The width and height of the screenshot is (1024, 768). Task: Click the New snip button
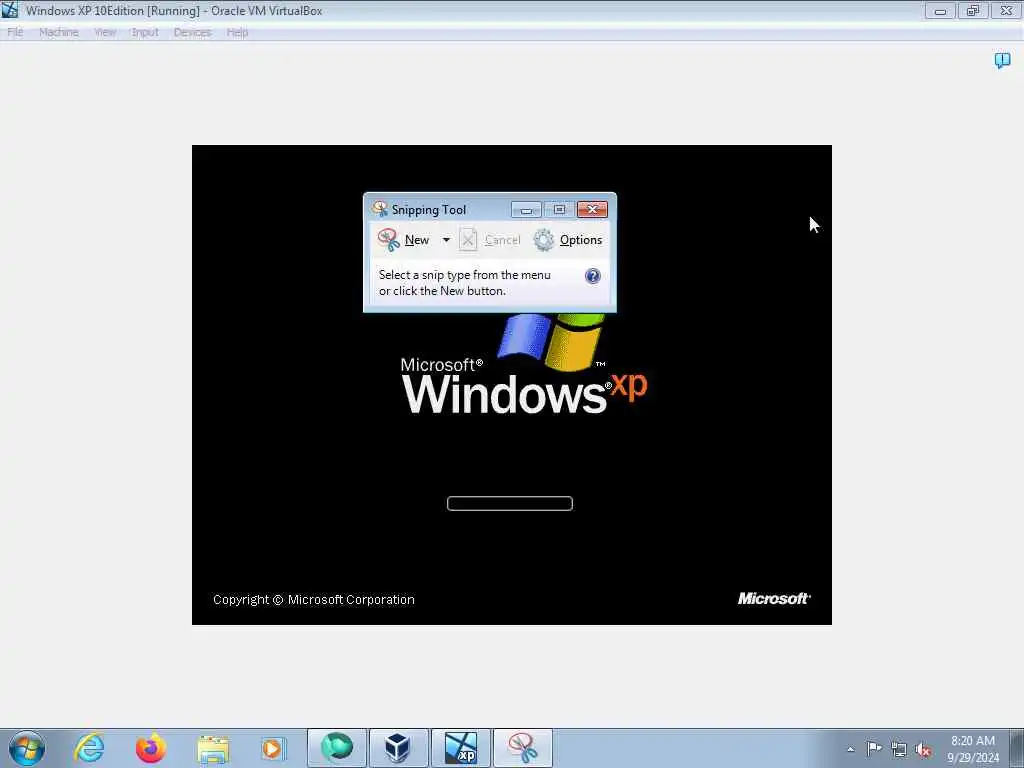click(404, 240)
